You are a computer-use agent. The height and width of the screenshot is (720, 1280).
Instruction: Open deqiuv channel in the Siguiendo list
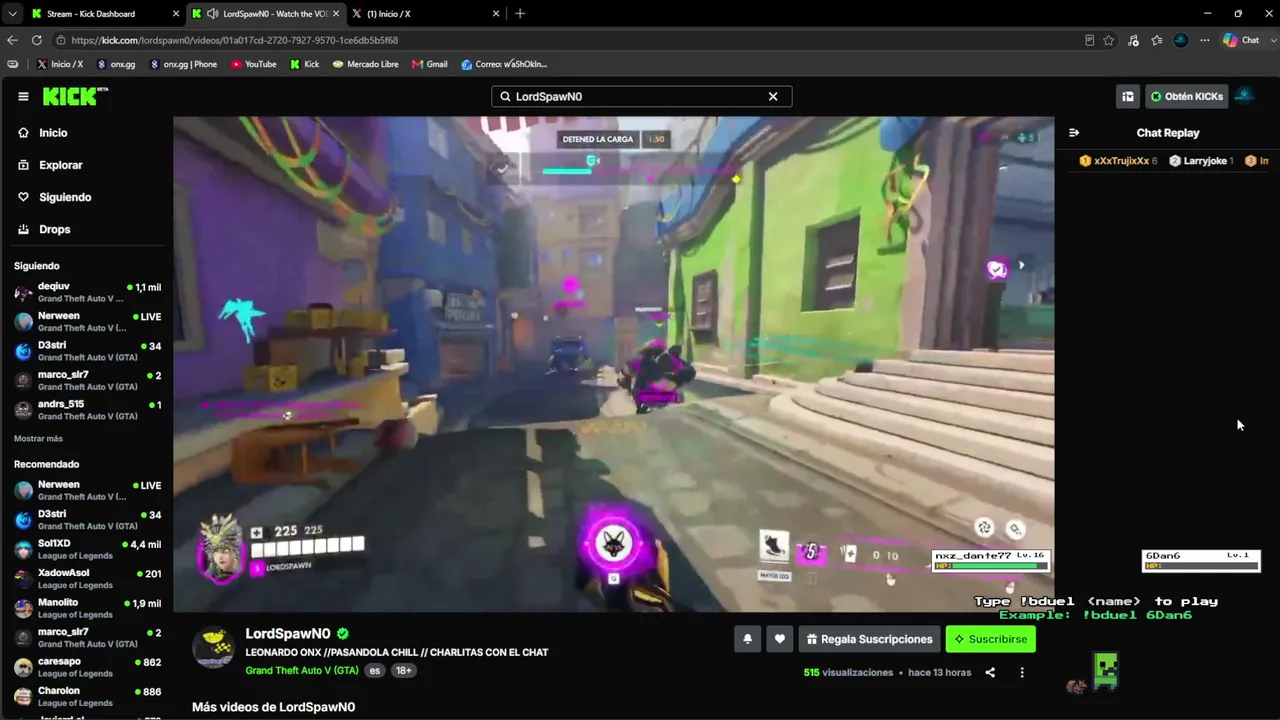point(87,292)
